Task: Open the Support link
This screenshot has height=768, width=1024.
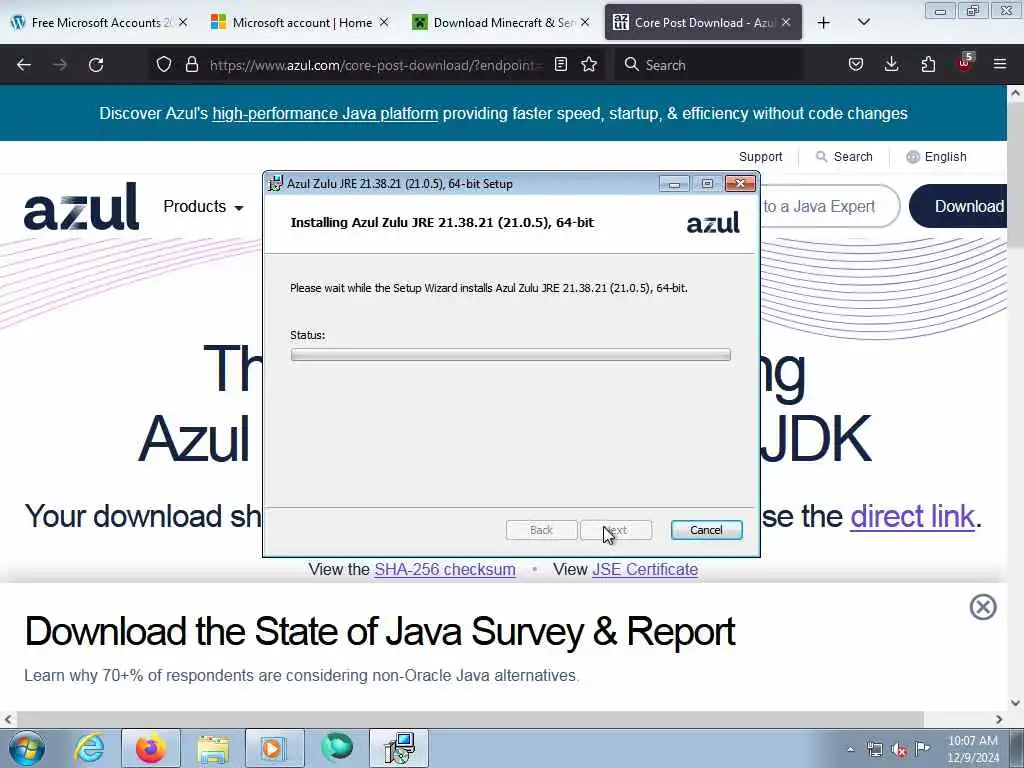Action: pos(760,157)
